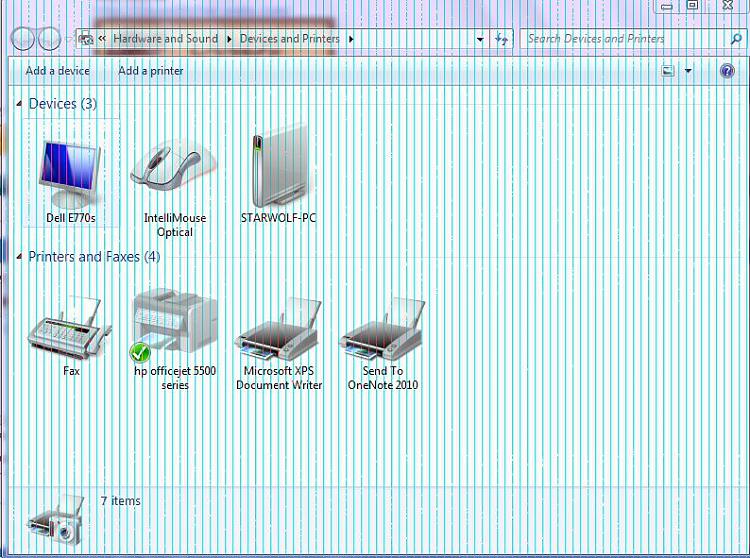This screenshot has height=558, width=750.
Task: Click the Devices and Printers breadcrumb
Action: [289, 38]
